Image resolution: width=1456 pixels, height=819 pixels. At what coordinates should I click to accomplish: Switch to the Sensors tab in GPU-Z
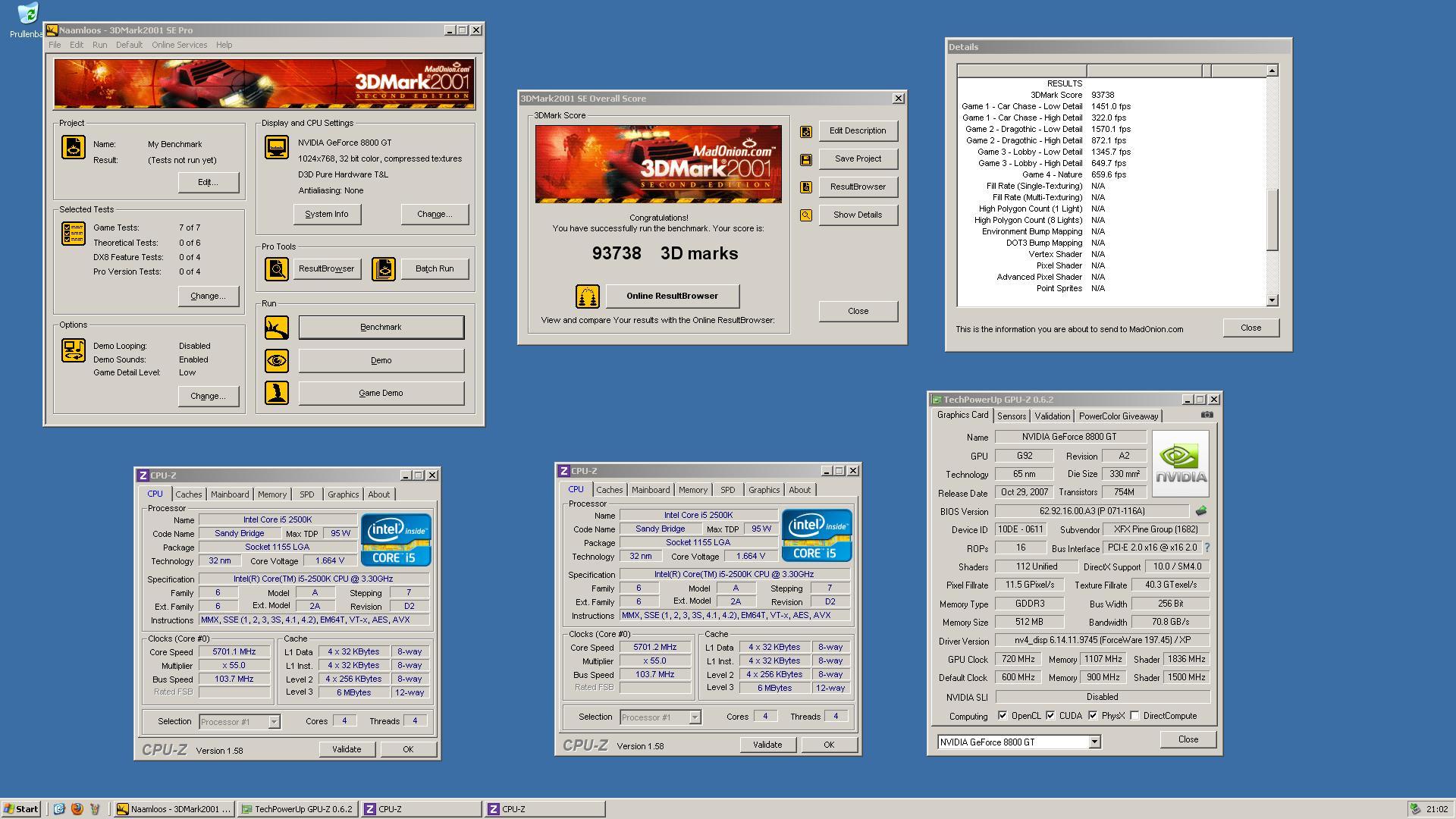pos(1011,416)
